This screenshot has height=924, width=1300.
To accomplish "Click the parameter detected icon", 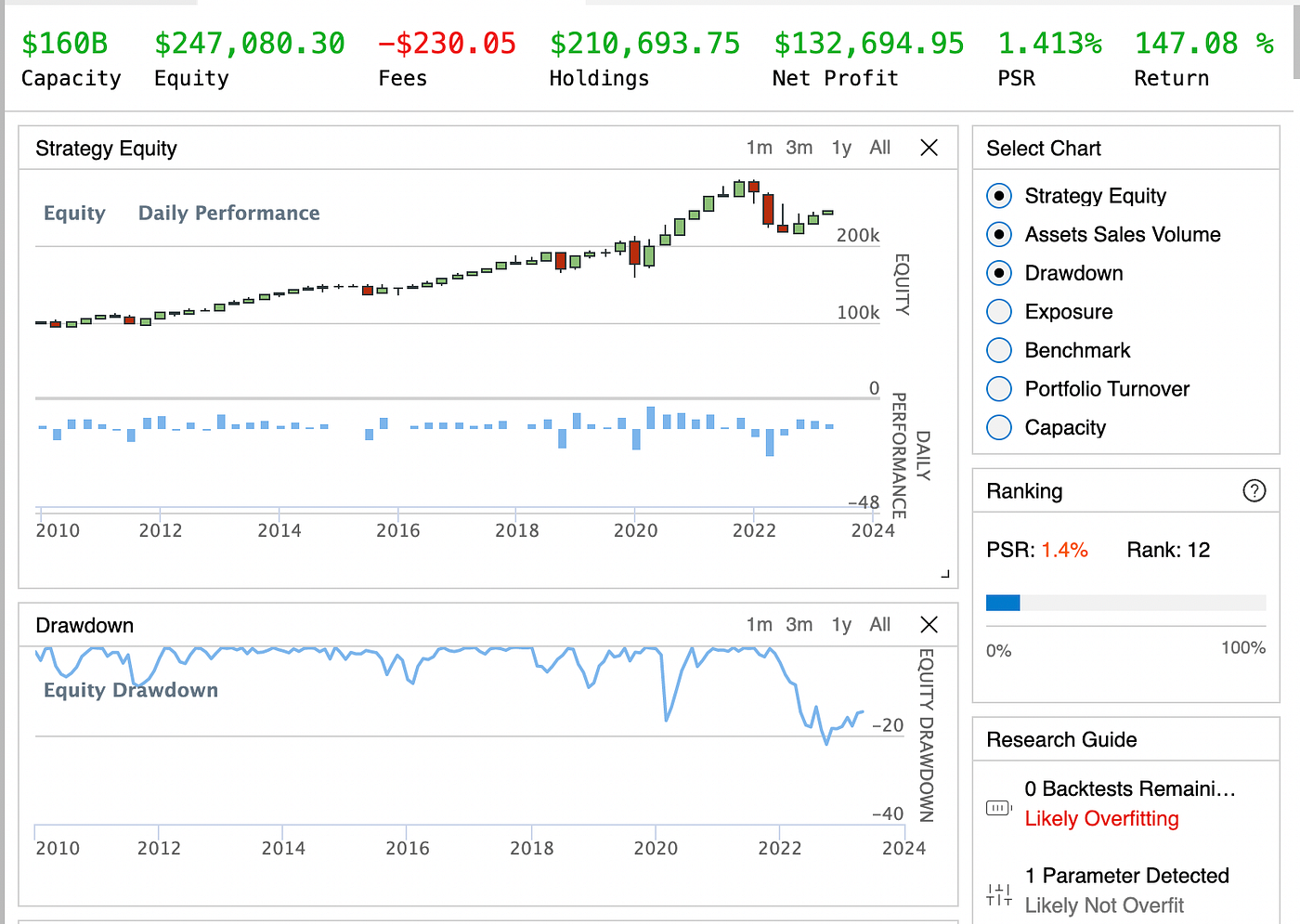I will click(998, 893).
